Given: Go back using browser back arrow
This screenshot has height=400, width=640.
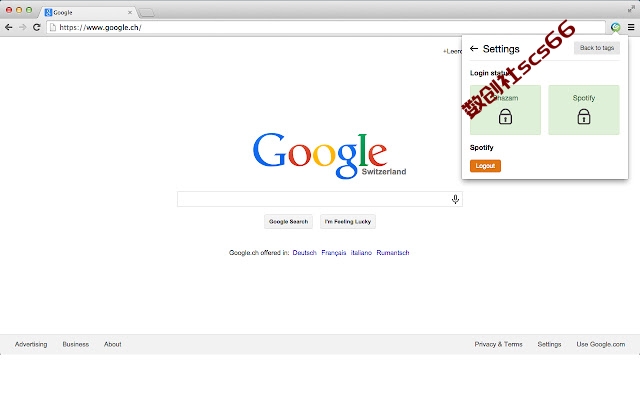Looking at the screenshot, I should (9, 27).
